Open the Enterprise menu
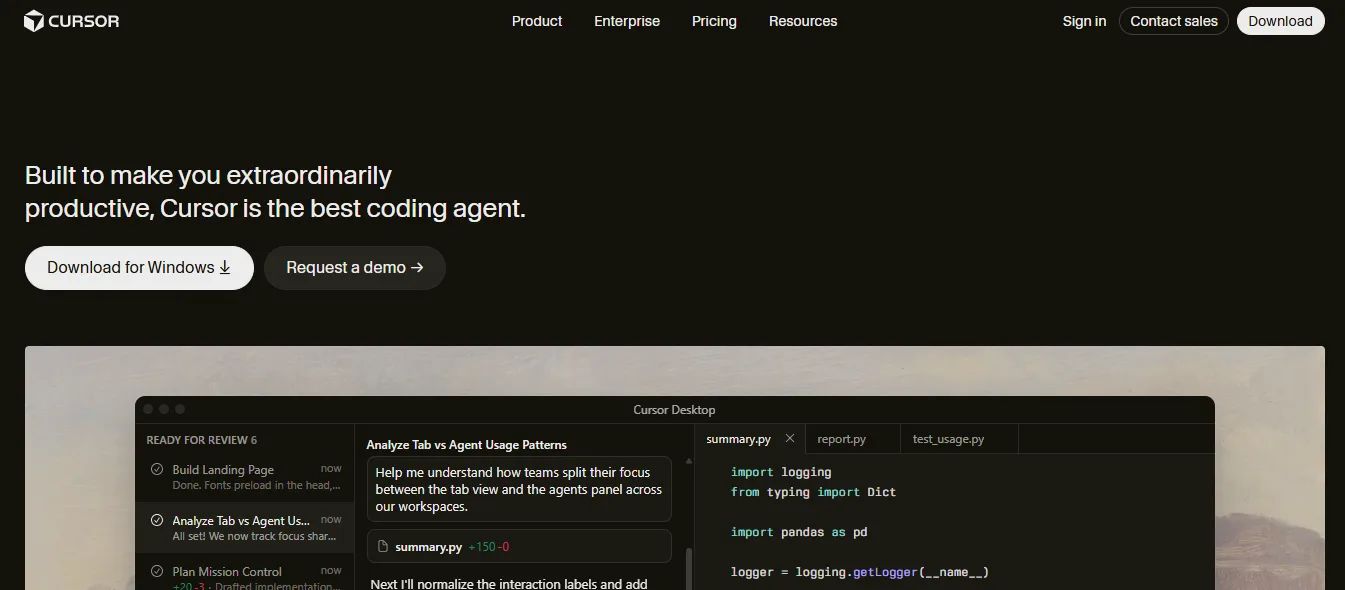Viewport: 1345px width, 590px height. (627, 21)
